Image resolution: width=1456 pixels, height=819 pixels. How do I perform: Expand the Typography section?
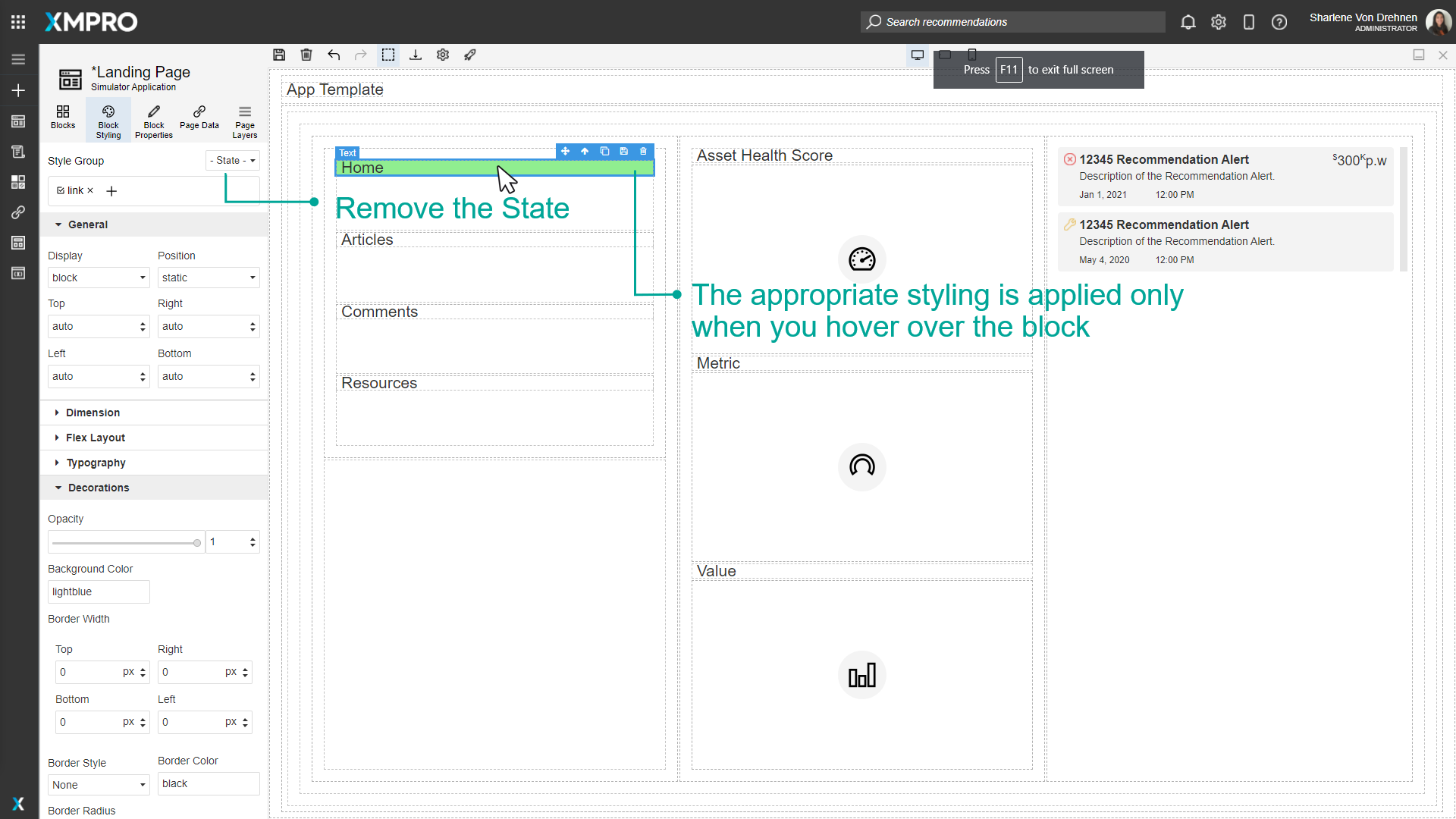click(x=96, y=463)
